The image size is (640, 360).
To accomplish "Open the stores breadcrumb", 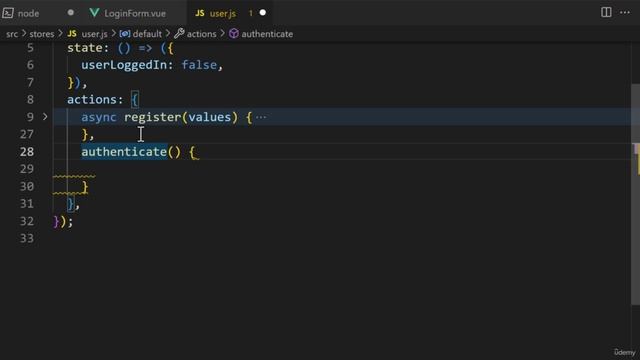I will (x=42, y=34).
